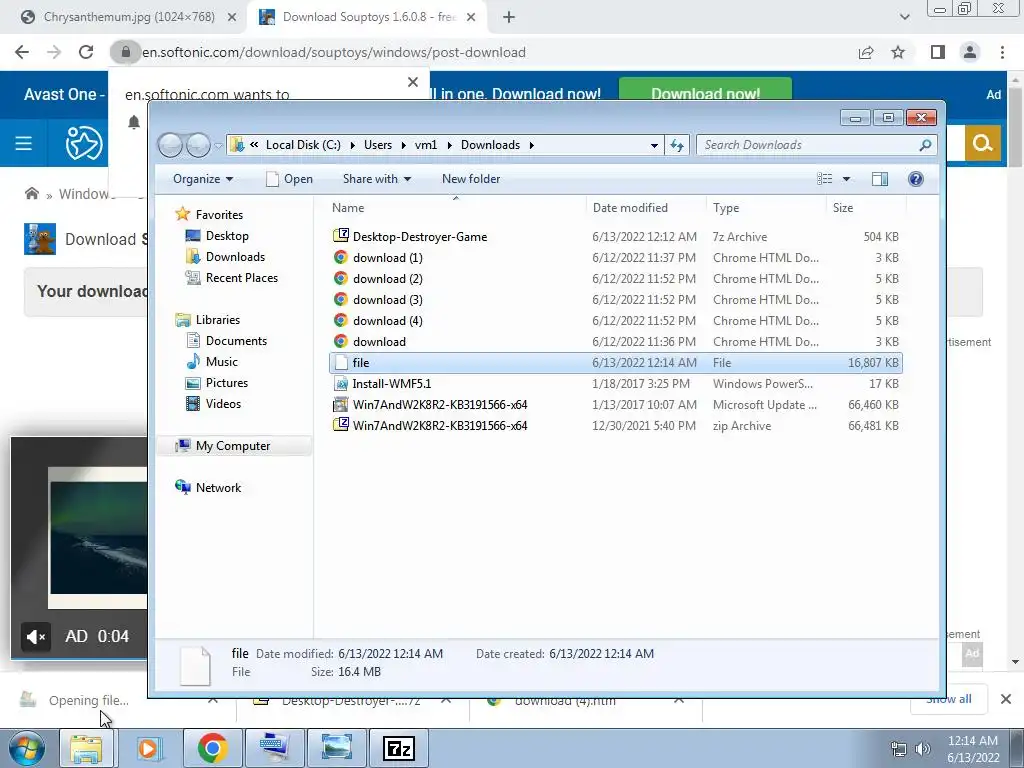Select the Desktop-Destroyer-Game 7z archive icon
This screenshot has width=1024, height=768.
[340, 236]
